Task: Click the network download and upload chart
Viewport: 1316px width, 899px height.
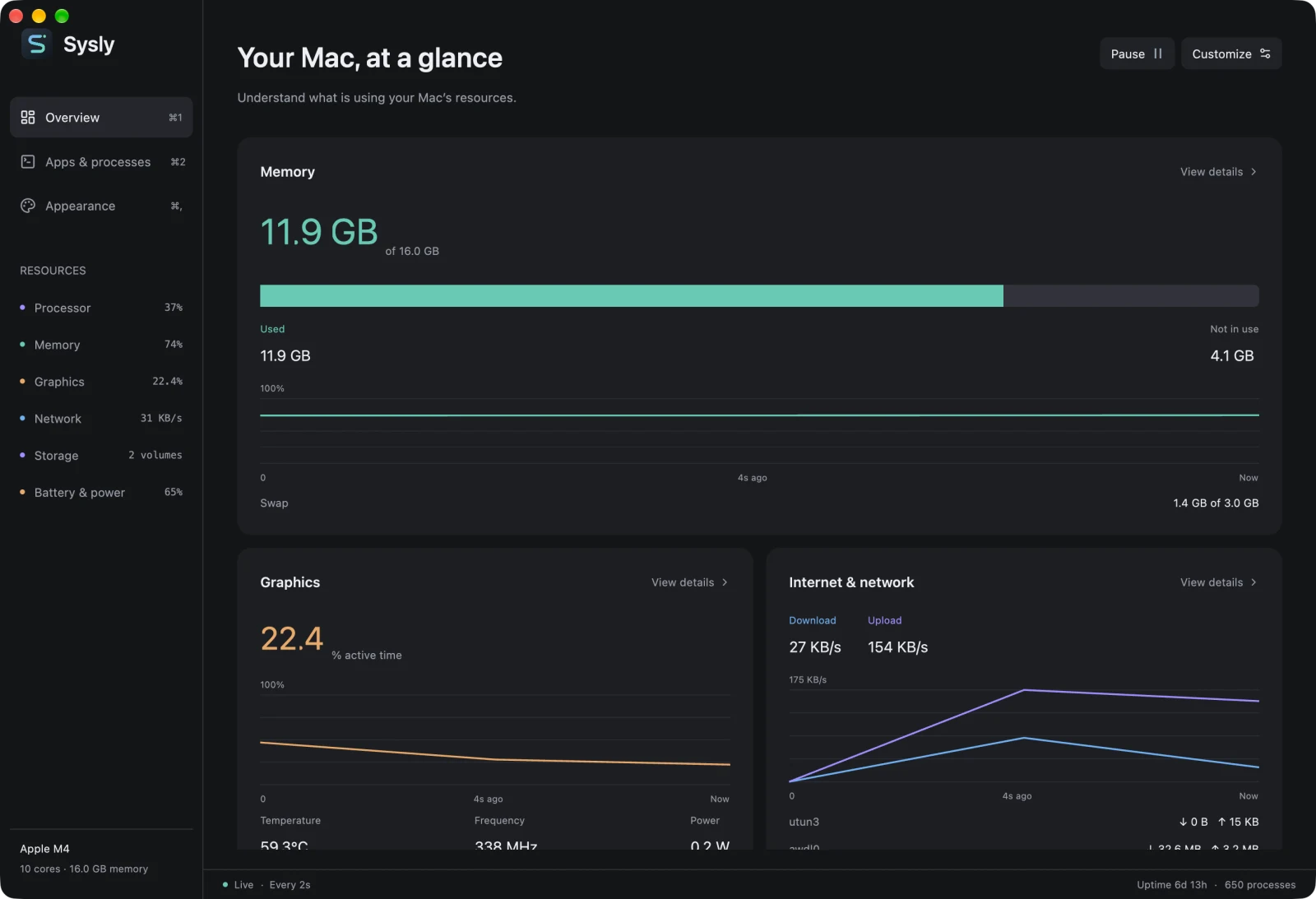Action: [1024, 736]
